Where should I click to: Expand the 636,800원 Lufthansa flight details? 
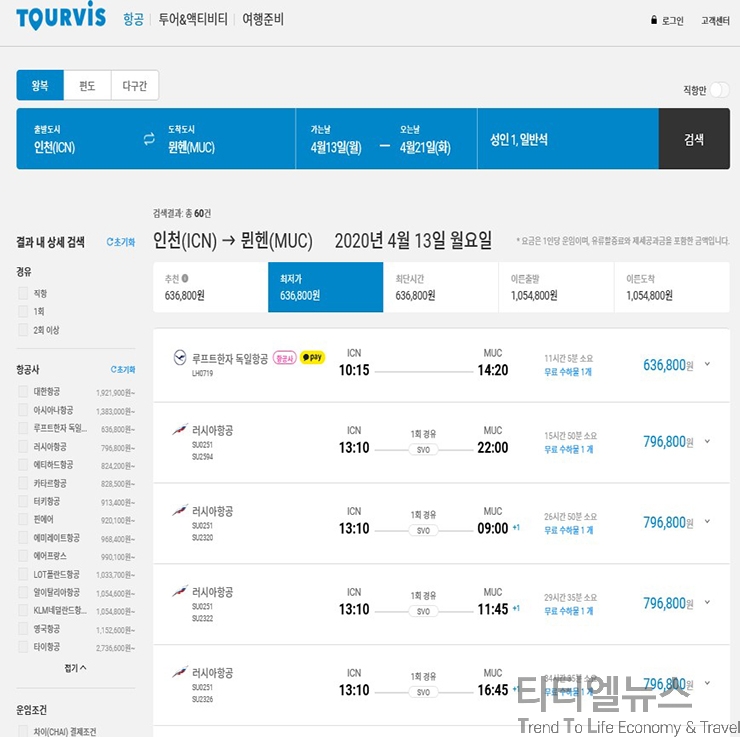tap(707, 364)
